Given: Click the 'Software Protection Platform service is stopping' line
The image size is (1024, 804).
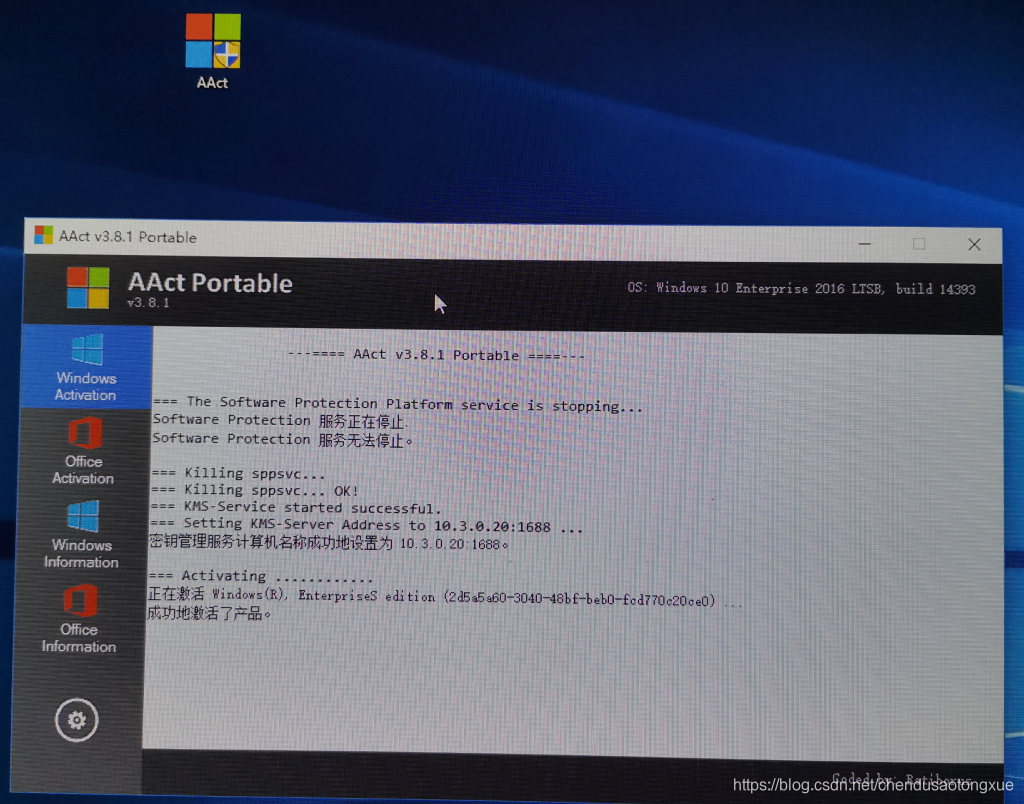Looking at the screenshot, I should coord(398,404).
